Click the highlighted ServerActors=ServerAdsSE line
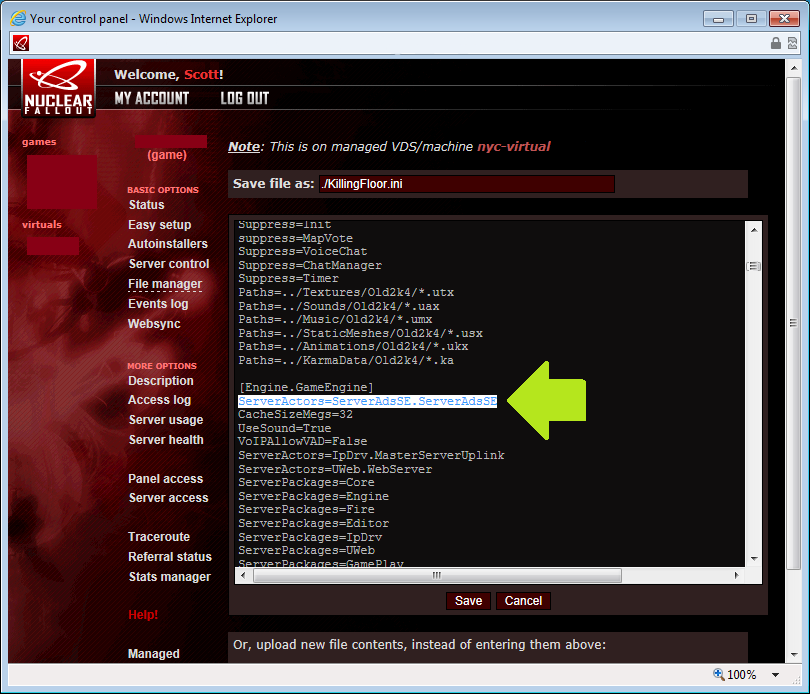The height and width of the screenshot is (694, 810). (x=367, y=401)
